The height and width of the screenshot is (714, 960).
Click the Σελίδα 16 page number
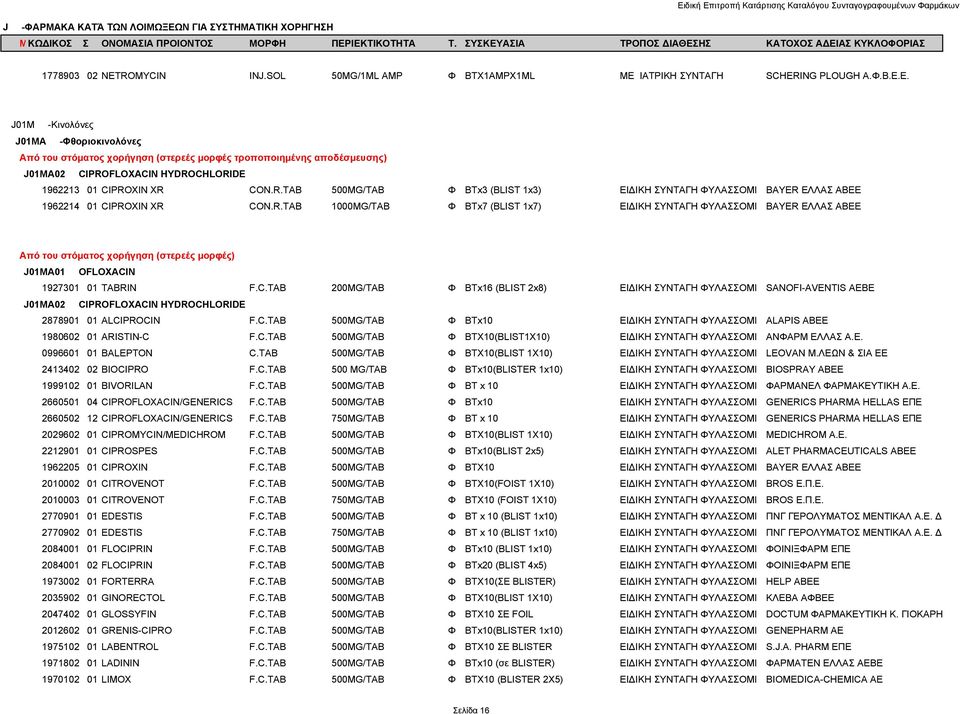[x=471, y=710]
